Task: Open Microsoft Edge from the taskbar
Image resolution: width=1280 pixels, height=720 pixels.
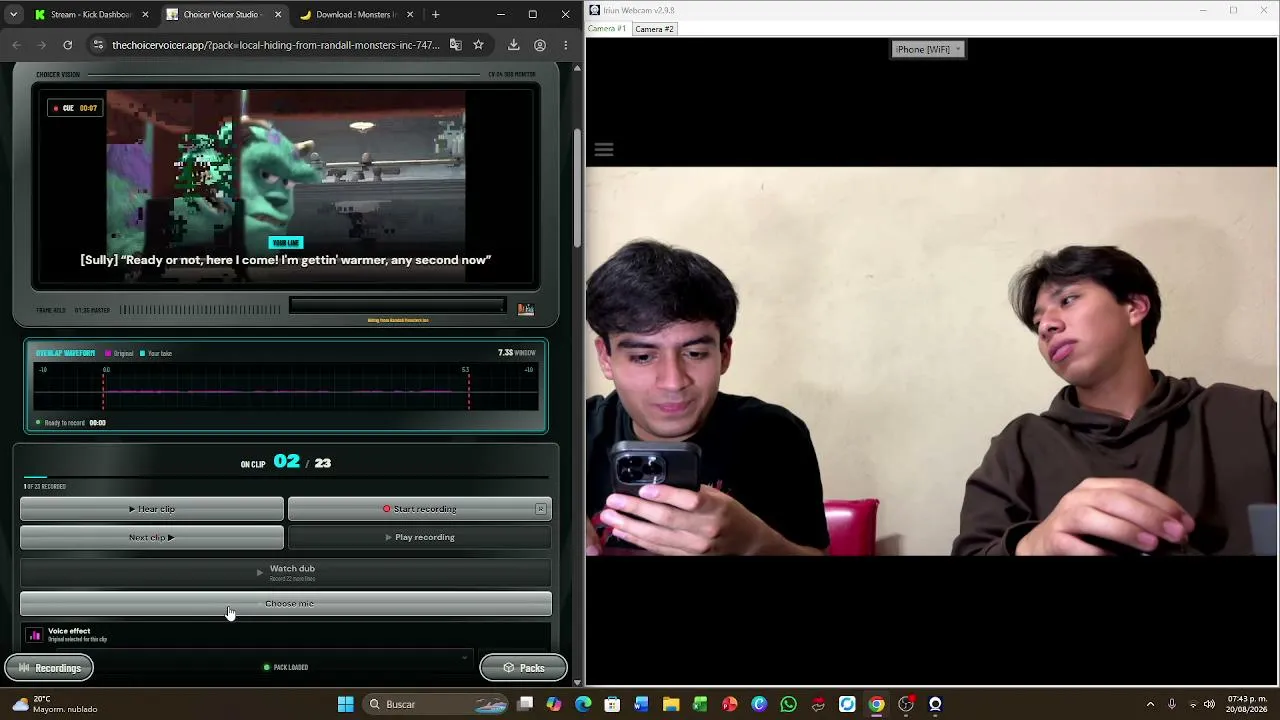Action: [583, 704]
